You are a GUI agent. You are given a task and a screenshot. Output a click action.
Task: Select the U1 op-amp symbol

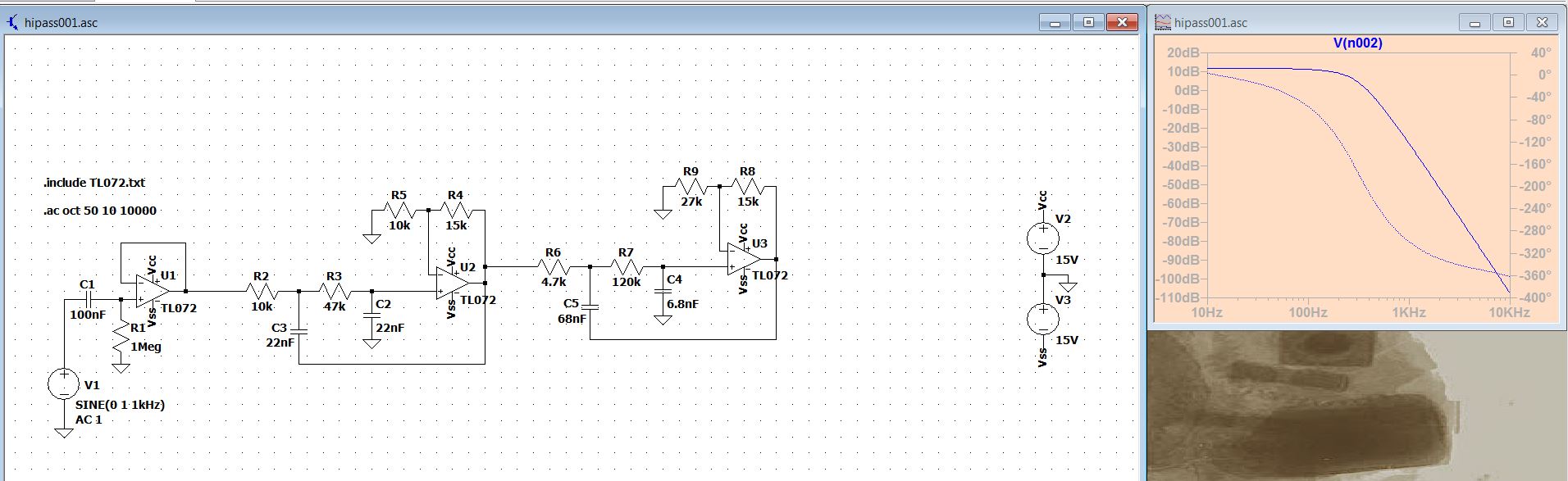coord(153,291)
